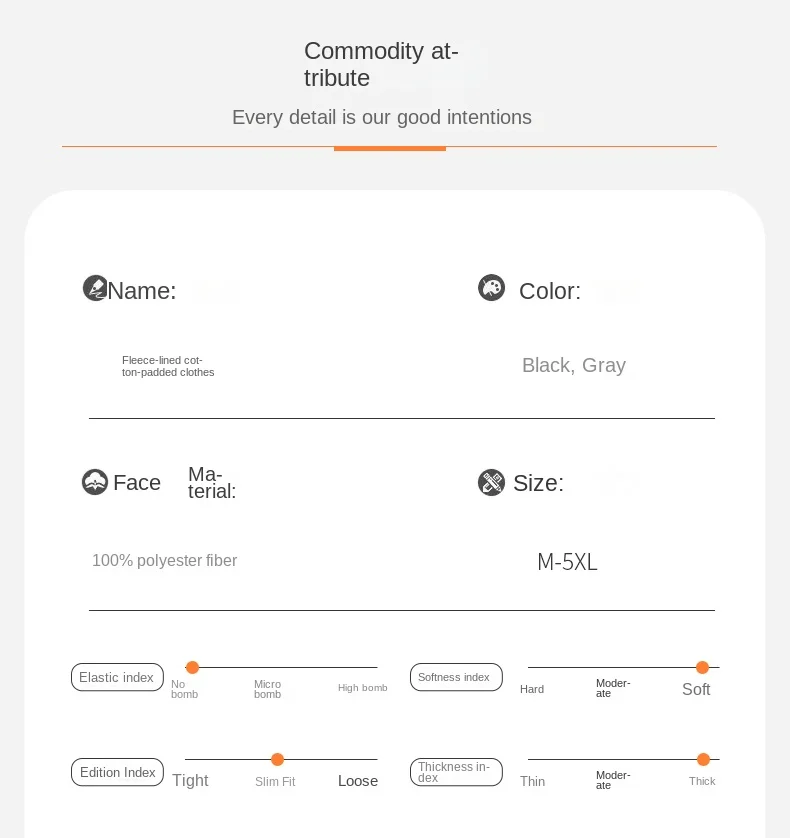790x838 pixels.
Task: Click the M-5XL size value
Action: tap(567, 562)
